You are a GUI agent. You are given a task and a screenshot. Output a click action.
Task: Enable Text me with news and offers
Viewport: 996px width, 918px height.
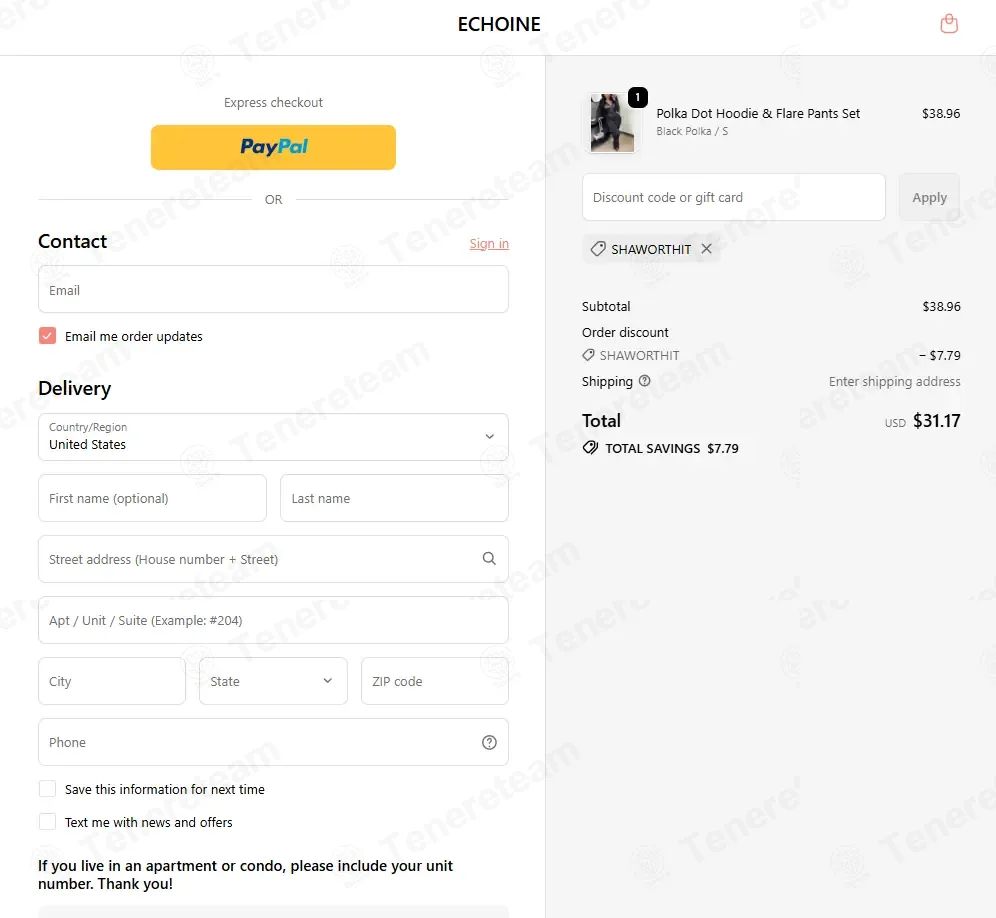[47, 822]
